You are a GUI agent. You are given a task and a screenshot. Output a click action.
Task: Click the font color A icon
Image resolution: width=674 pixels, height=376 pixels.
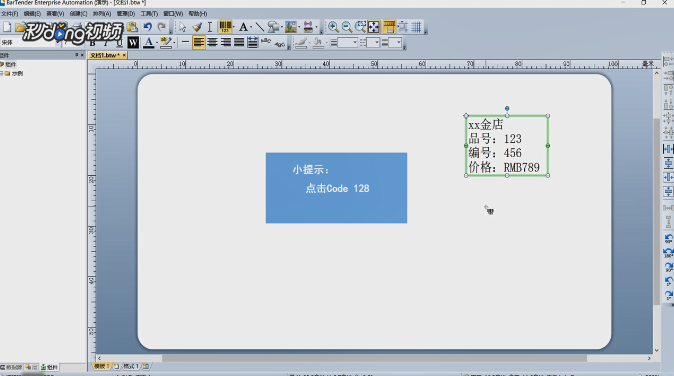tap(148, 43)
